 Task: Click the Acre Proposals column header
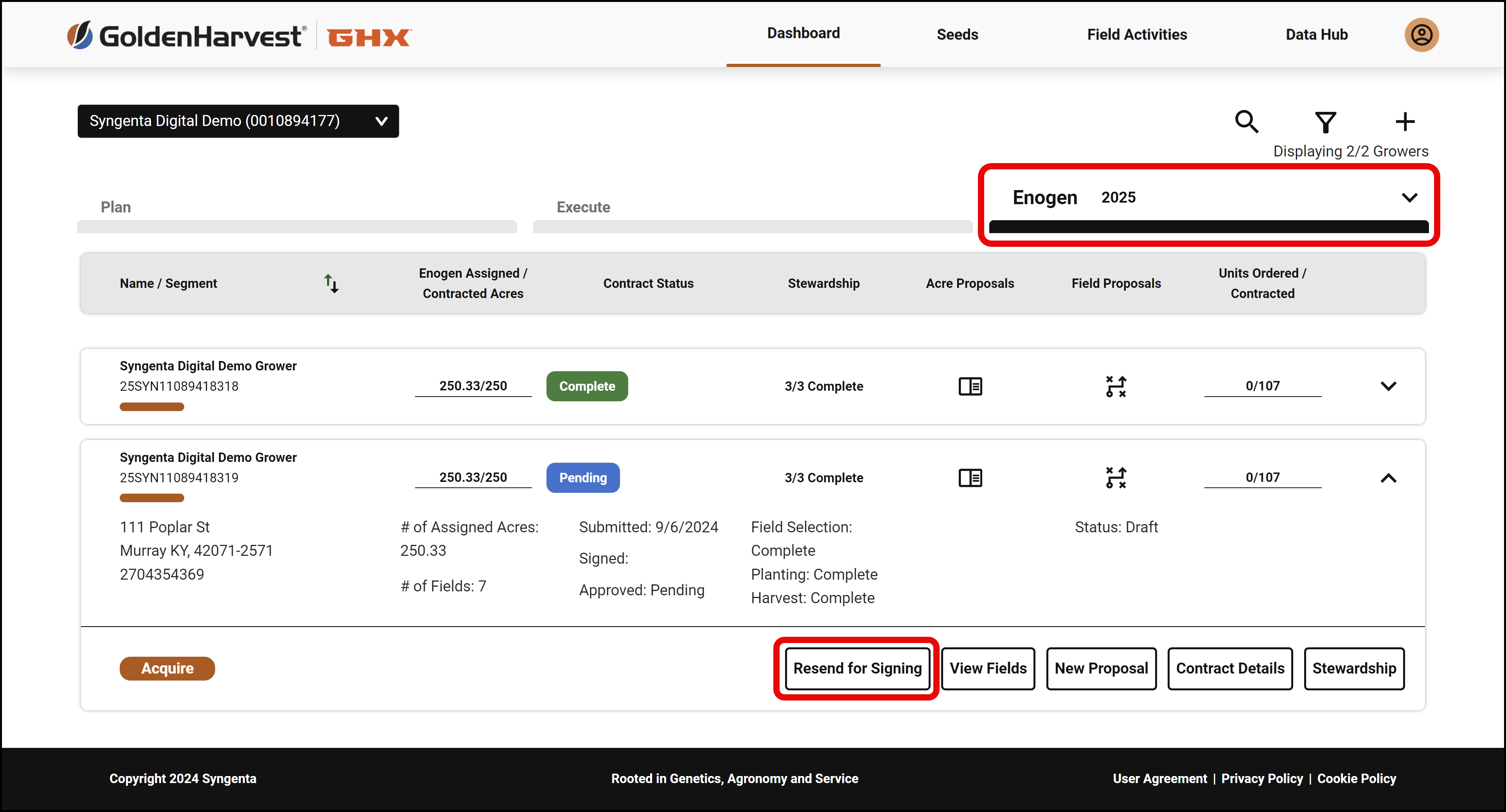(970, 284)
